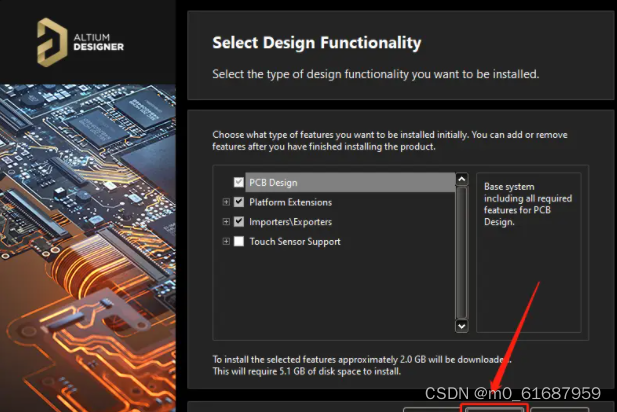This screenshot has height=412, width=617.
Task: Click the feature list scroll down arrow
Action: (x=462, y=326)
